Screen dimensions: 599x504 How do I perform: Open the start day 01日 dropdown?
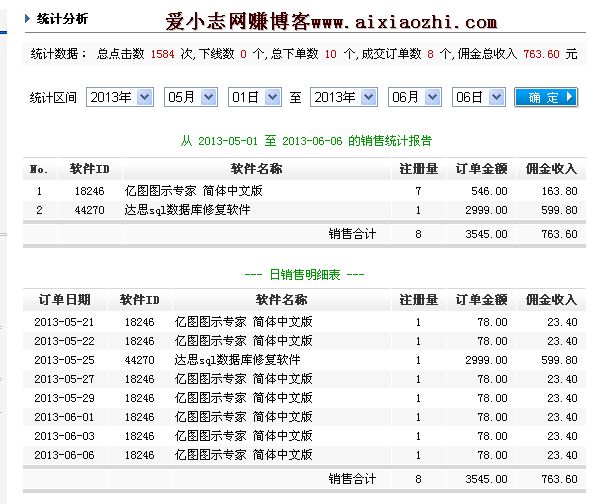[x=255, y=97]
